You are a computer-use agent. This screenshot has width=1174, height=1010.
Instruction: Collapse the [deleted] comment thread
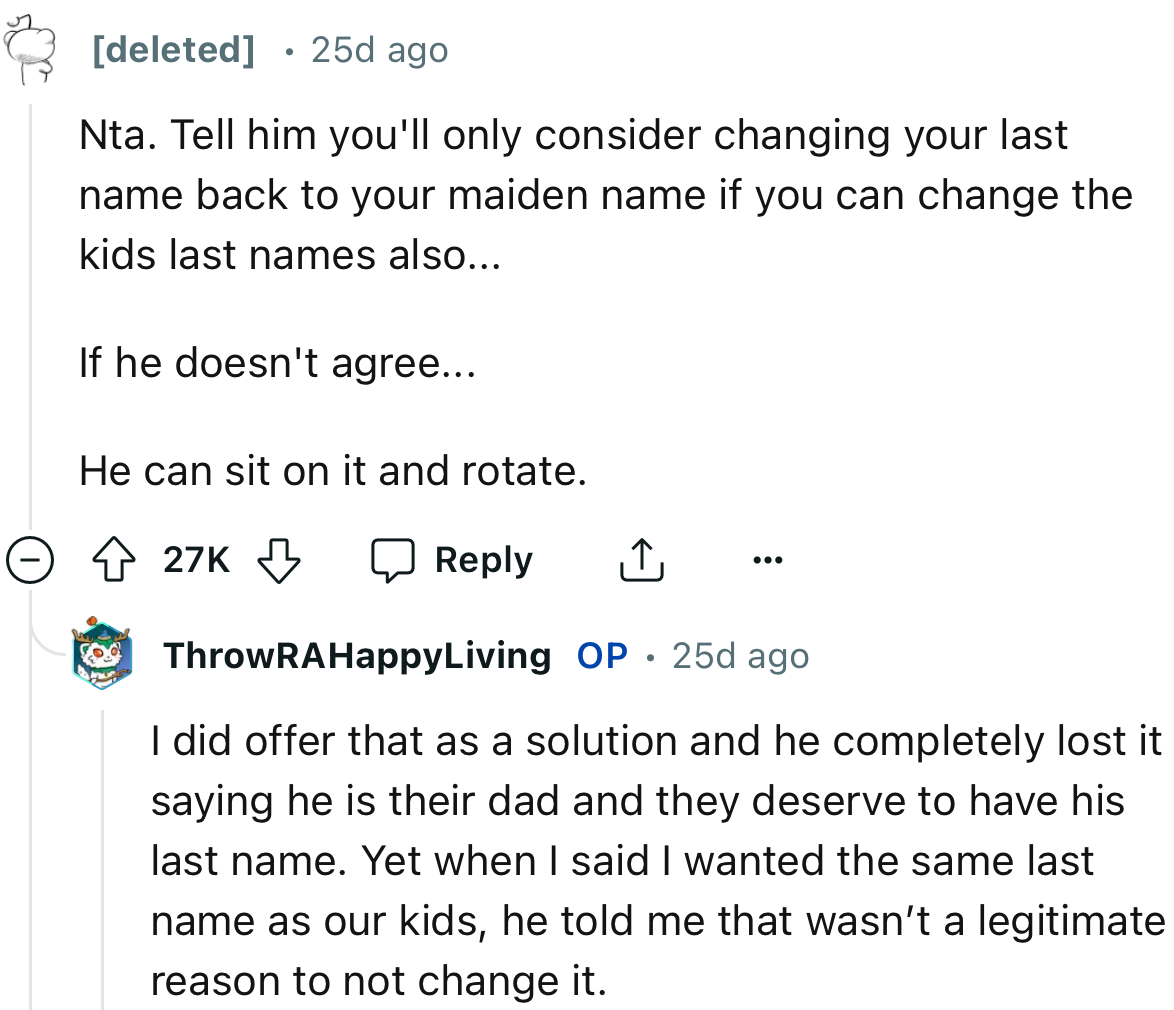31,560
